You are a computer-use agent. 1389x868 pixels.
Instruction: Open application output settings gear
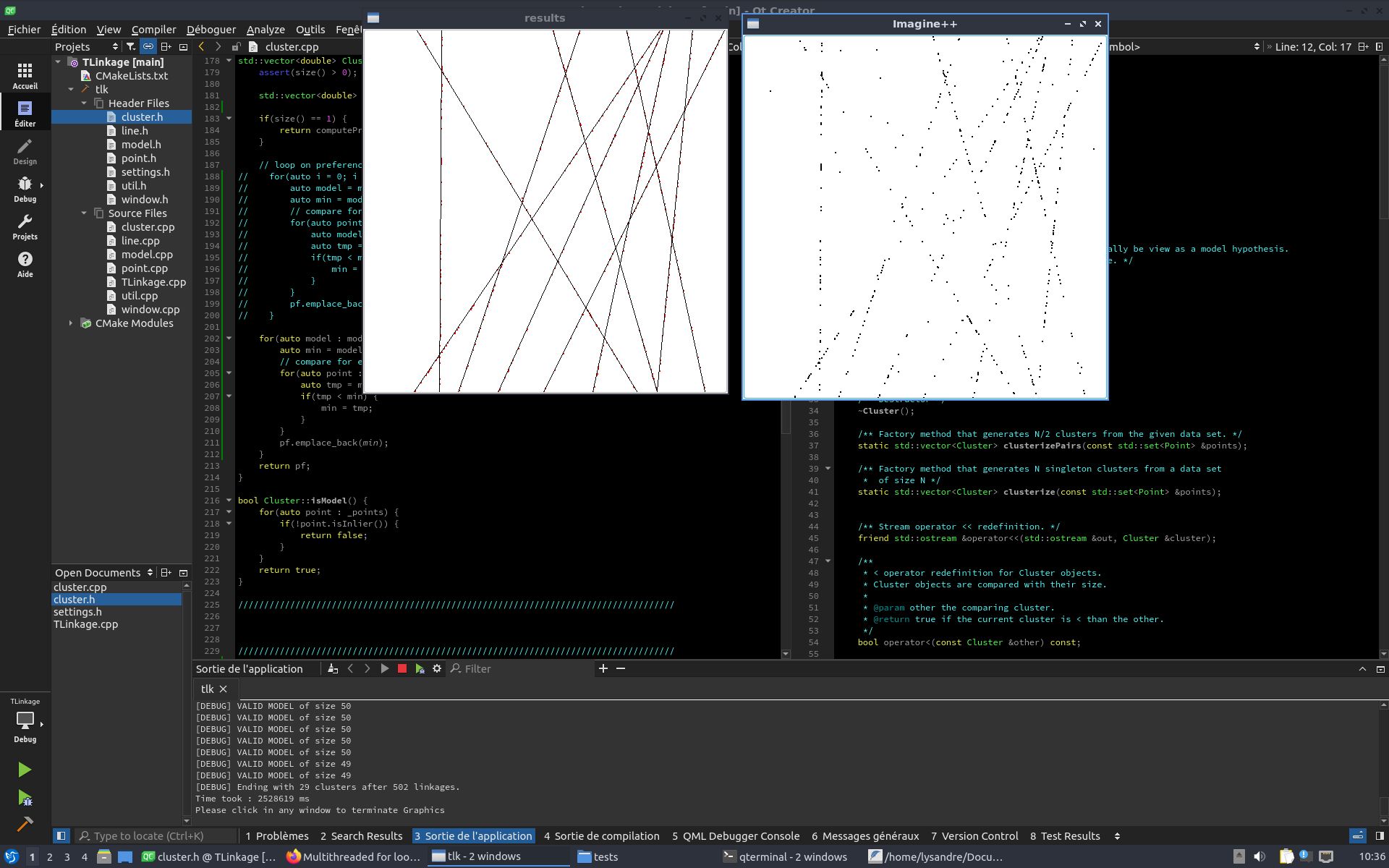click(x=437, y=669)
